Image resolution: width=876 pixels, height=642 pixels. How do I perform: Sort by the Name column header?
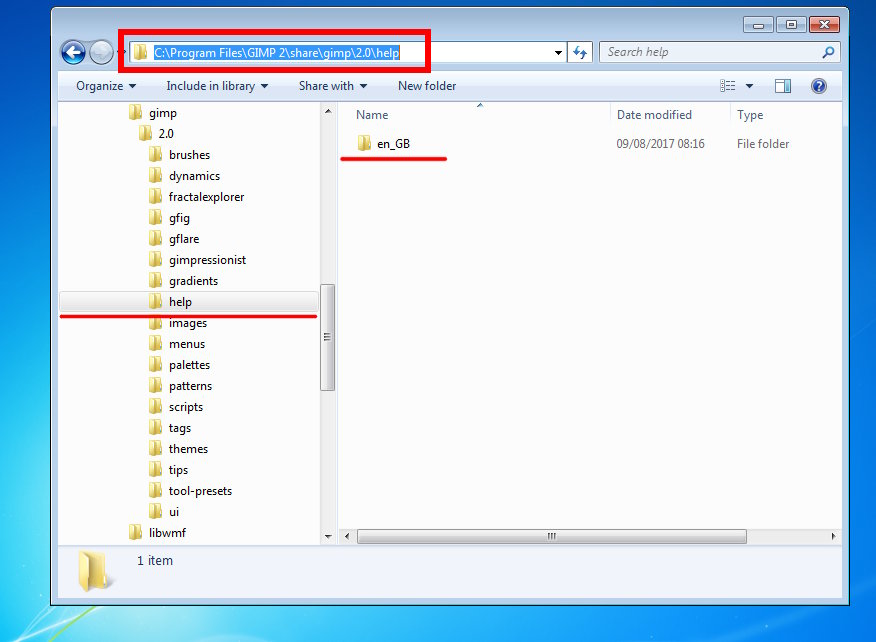[x=372, y=115]
